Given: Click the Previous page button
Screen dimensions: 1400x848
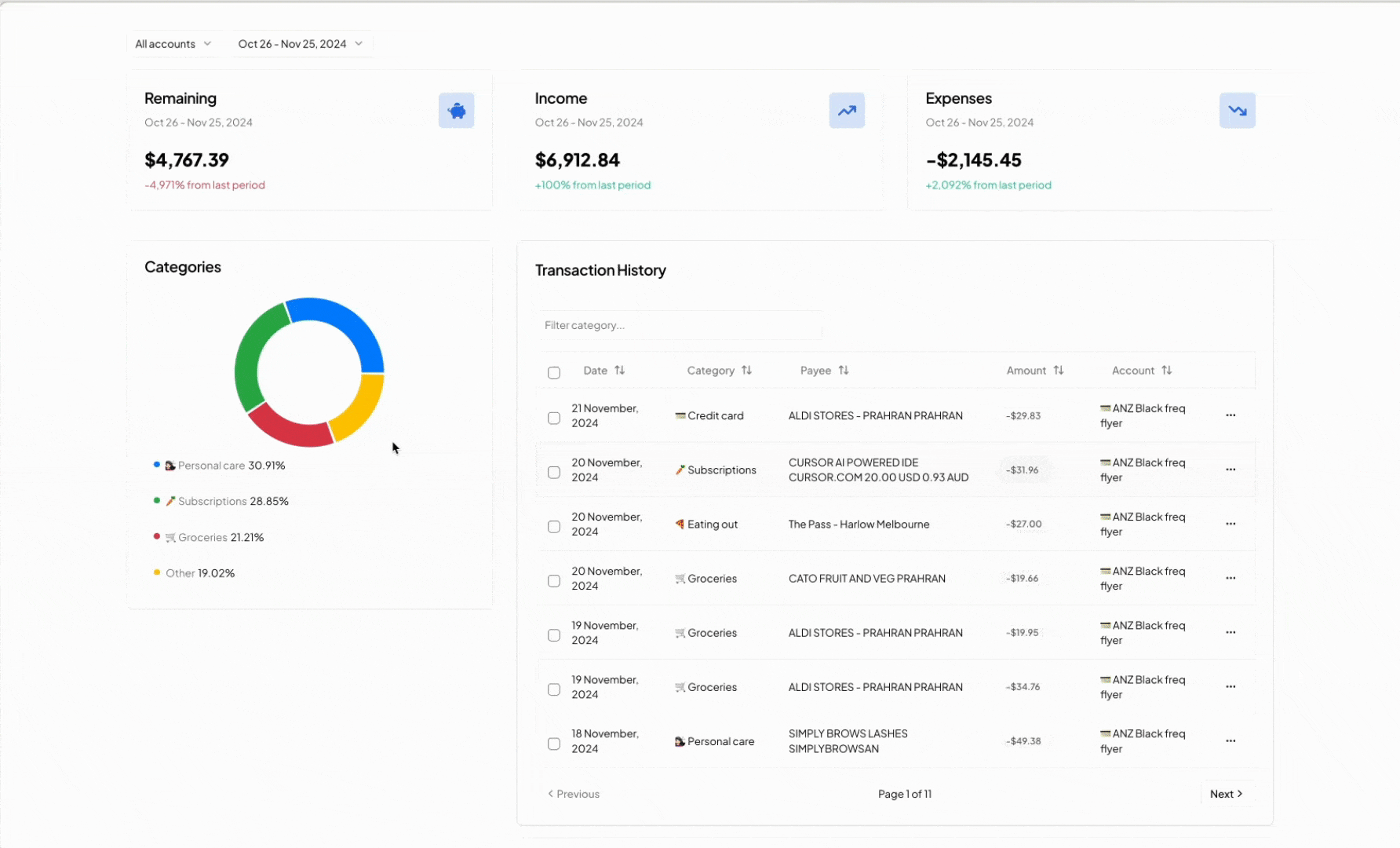Looking at the screenshot, I should 574,794.
